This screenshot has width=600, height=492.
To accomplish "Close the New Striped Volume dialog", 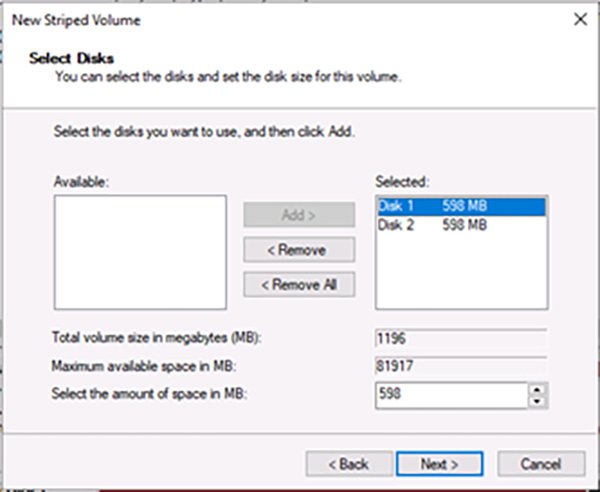I will click(577, 19).
